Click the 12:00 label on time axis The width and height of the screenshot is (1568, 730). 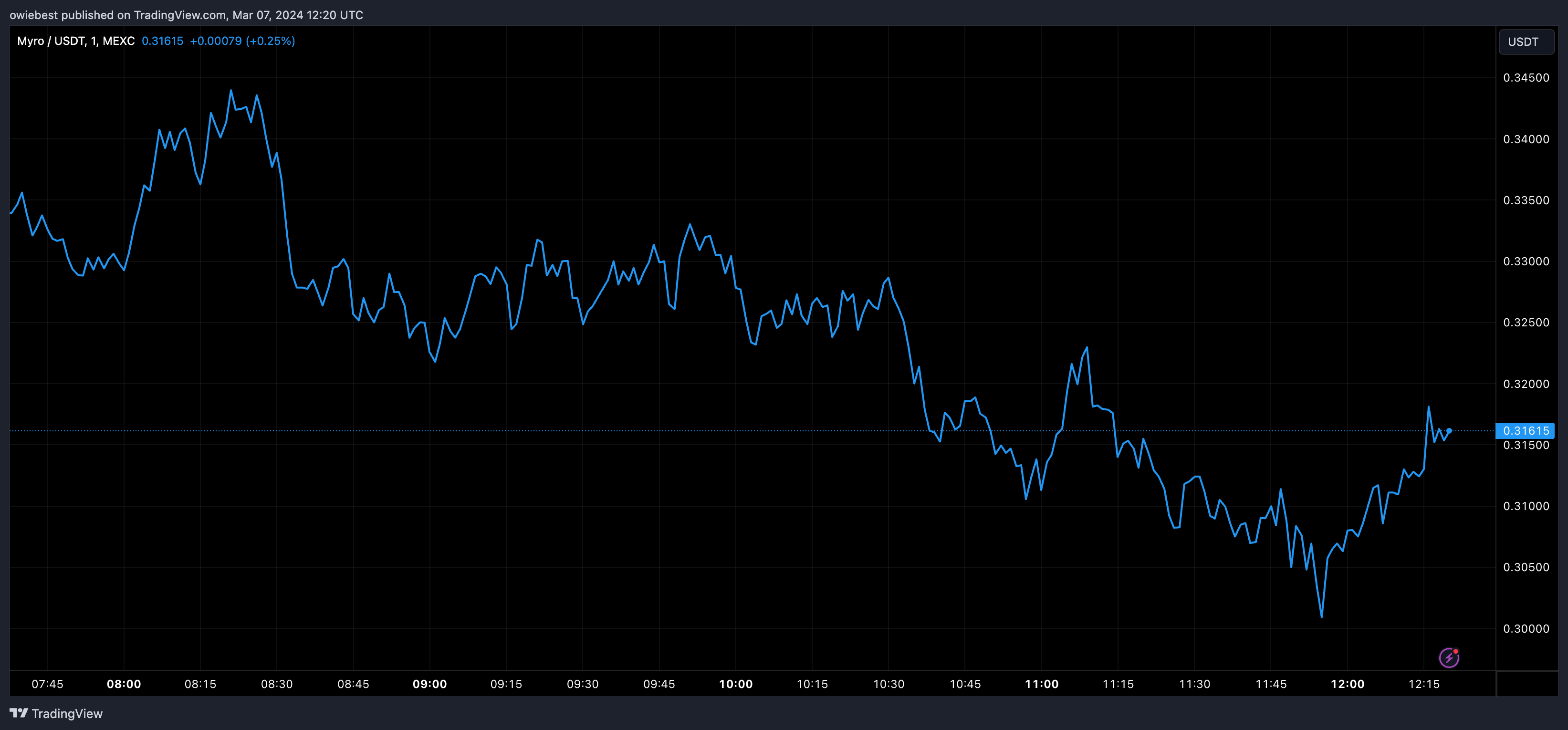click(1347, 684)
